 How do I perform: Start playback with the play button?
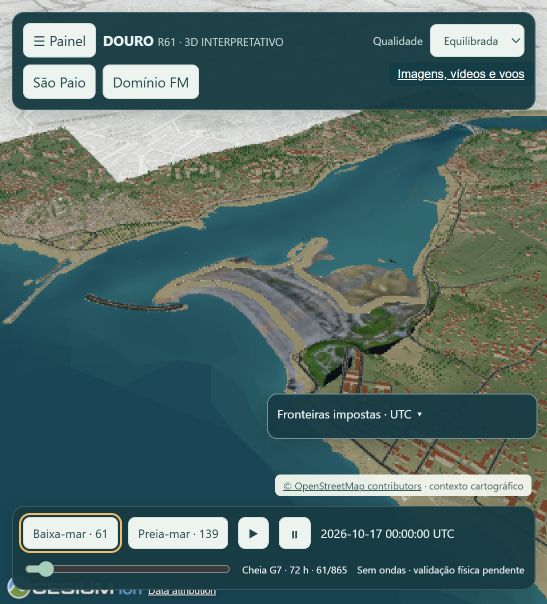click(253, 534)
